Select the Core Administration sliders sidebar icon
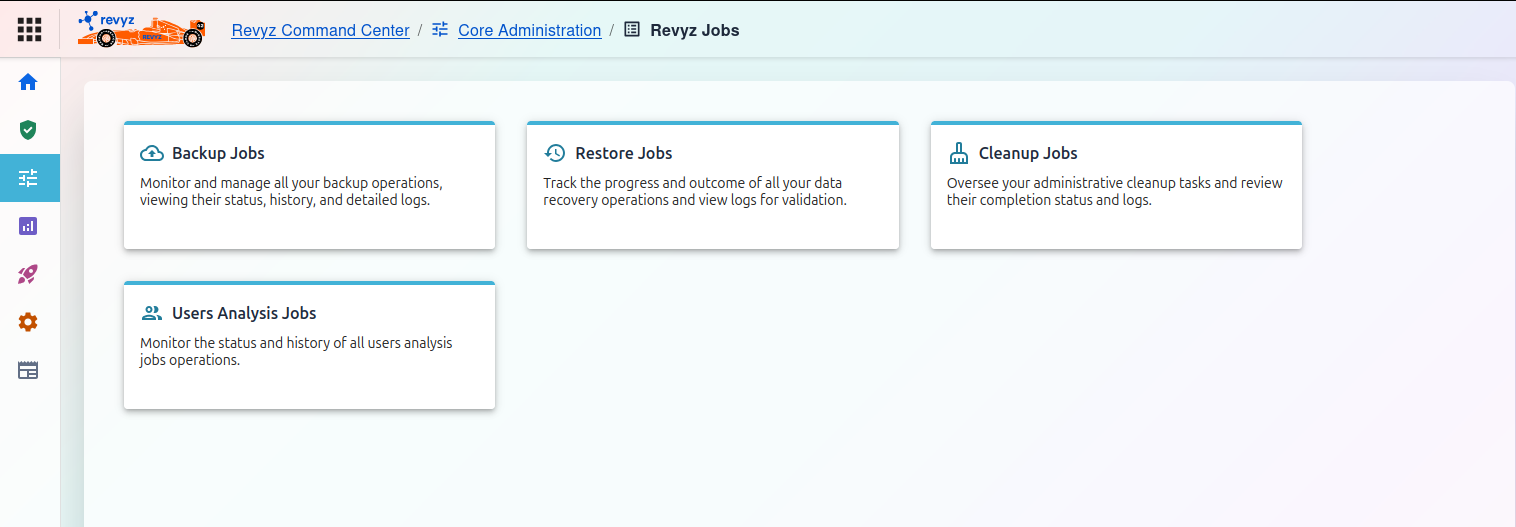 pos(28,178)
